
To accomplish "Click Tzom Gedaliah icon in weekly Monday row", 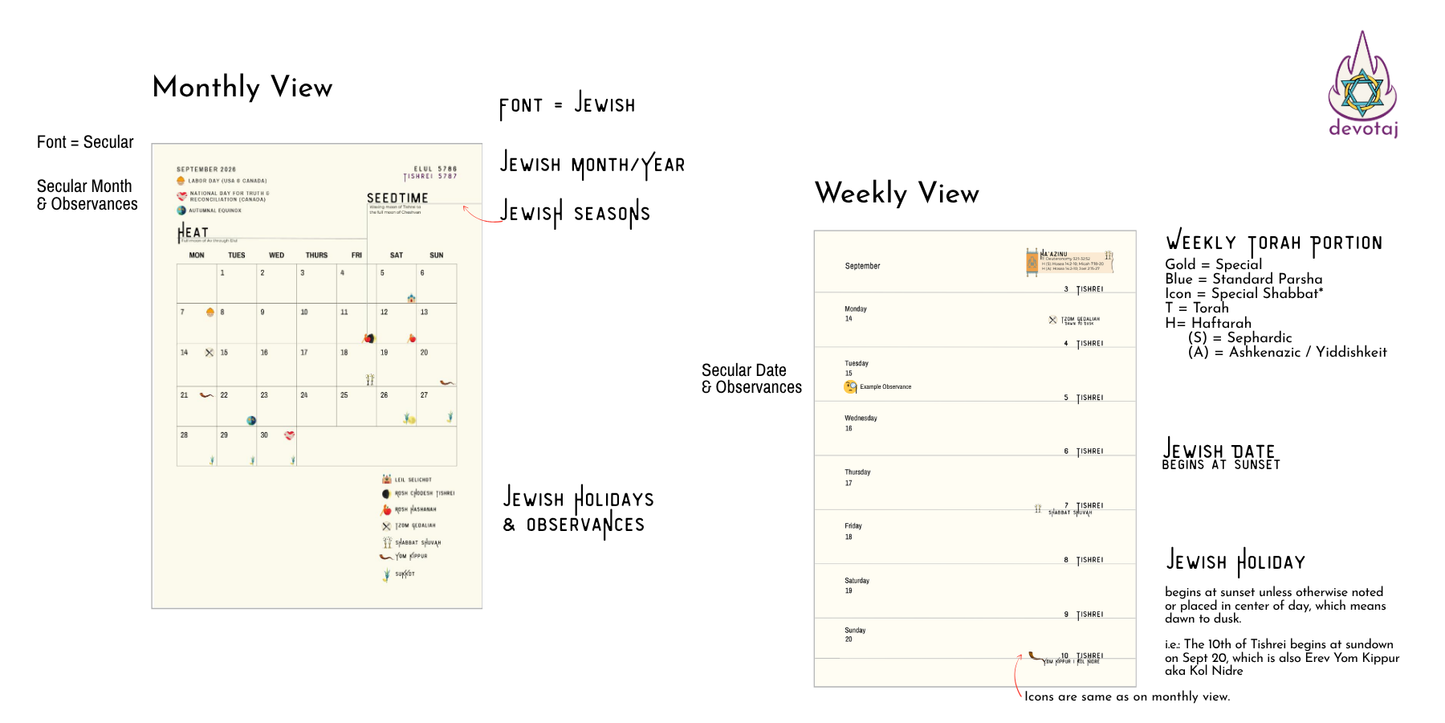I will (1052, 320).
